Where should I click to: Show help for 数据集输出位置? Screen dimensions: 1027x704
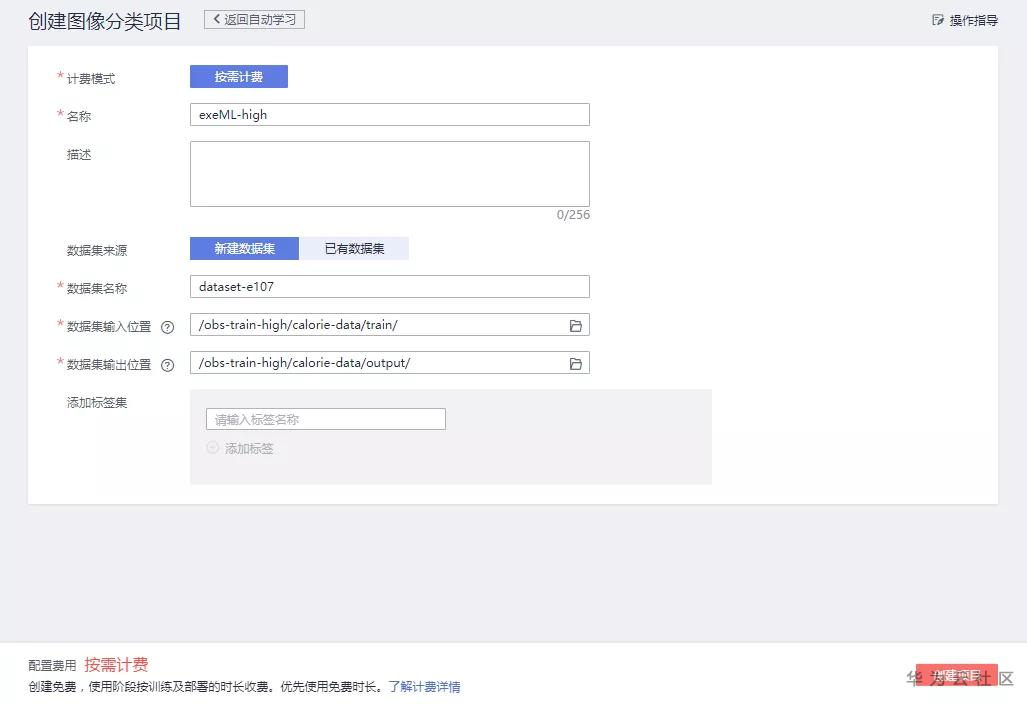pyautogui.click(x=168, y=365)
